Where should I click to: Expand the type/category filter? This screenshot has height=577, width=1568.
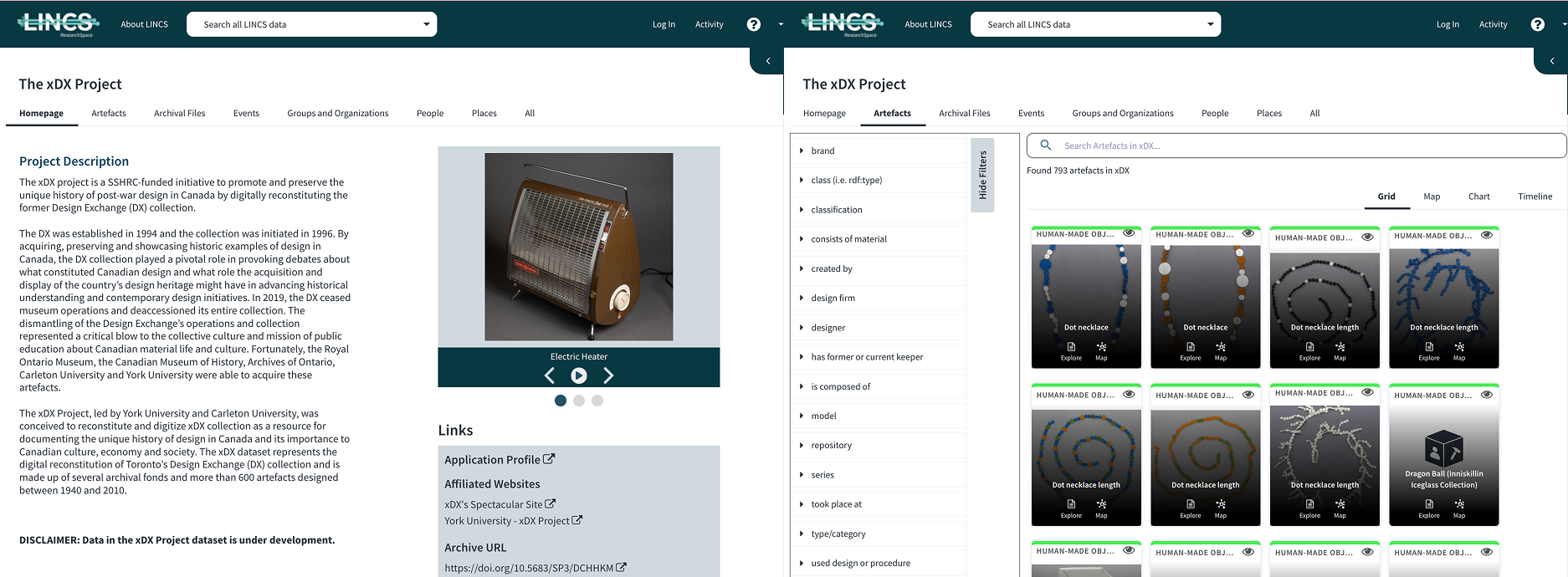pyautogui.click(x=878, y=534)
